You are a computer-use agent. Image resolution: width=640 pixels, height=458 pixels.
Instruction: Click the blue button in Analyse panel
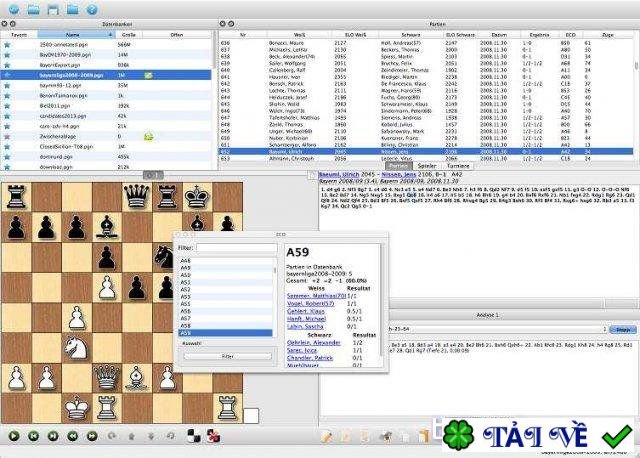click(623, 330)
